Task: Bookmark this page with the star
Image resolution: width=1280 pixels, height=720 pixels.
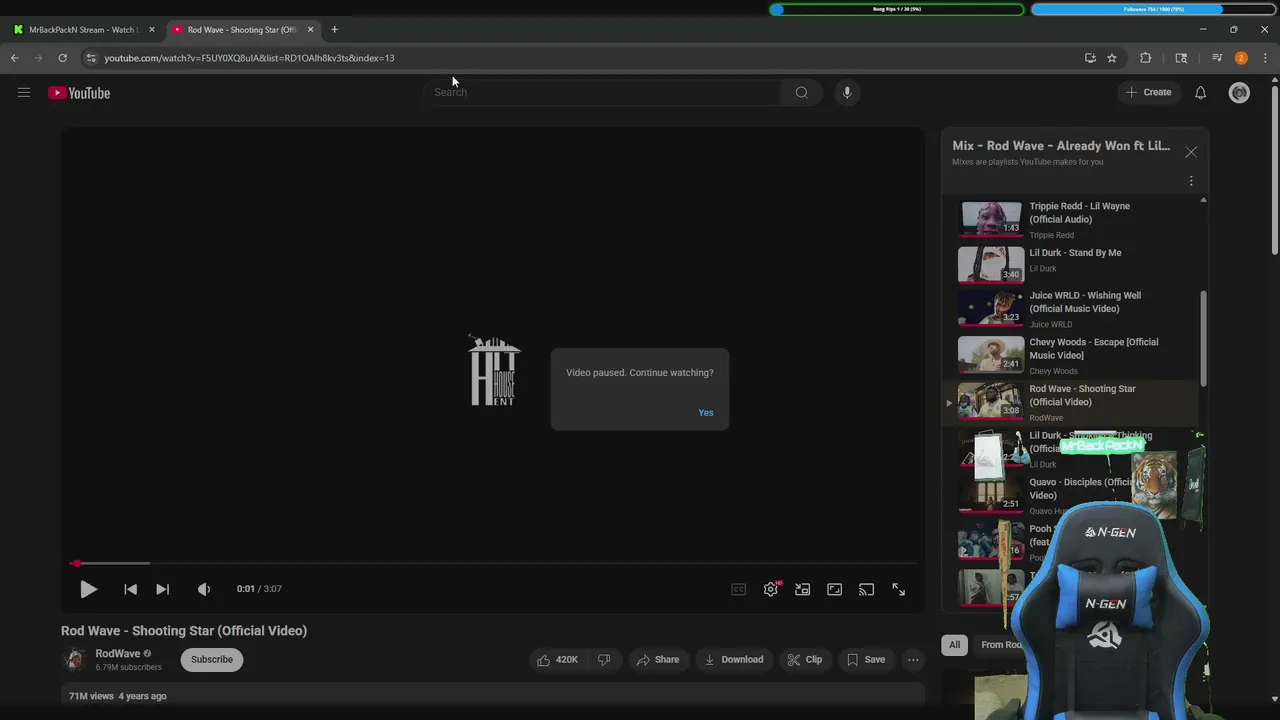Action: tap(1112, 58)
